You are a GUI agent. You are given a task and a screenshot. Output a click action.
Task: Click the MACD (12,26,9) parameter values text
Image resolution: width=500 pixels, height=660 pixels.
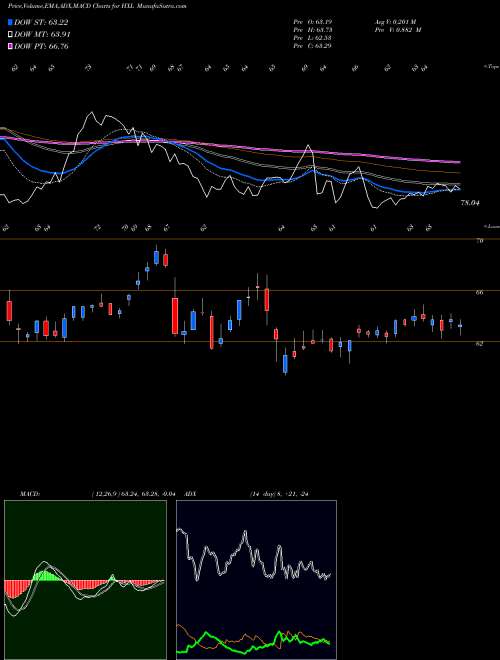[133, 494]
